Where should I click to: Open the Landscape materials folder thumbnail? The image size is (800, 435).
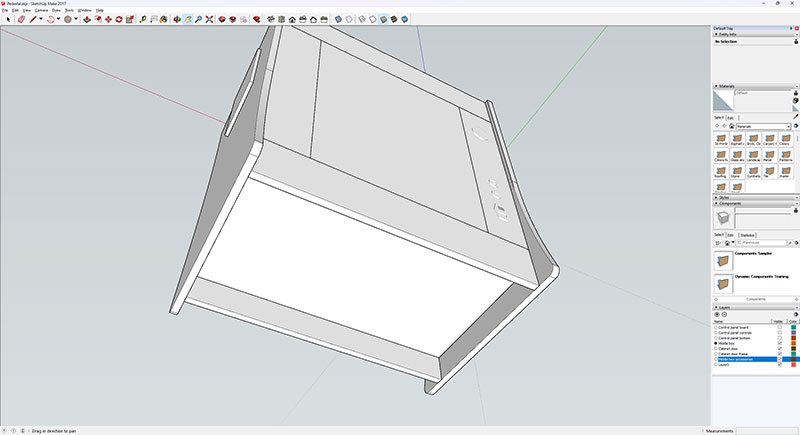tap(754, 155)
